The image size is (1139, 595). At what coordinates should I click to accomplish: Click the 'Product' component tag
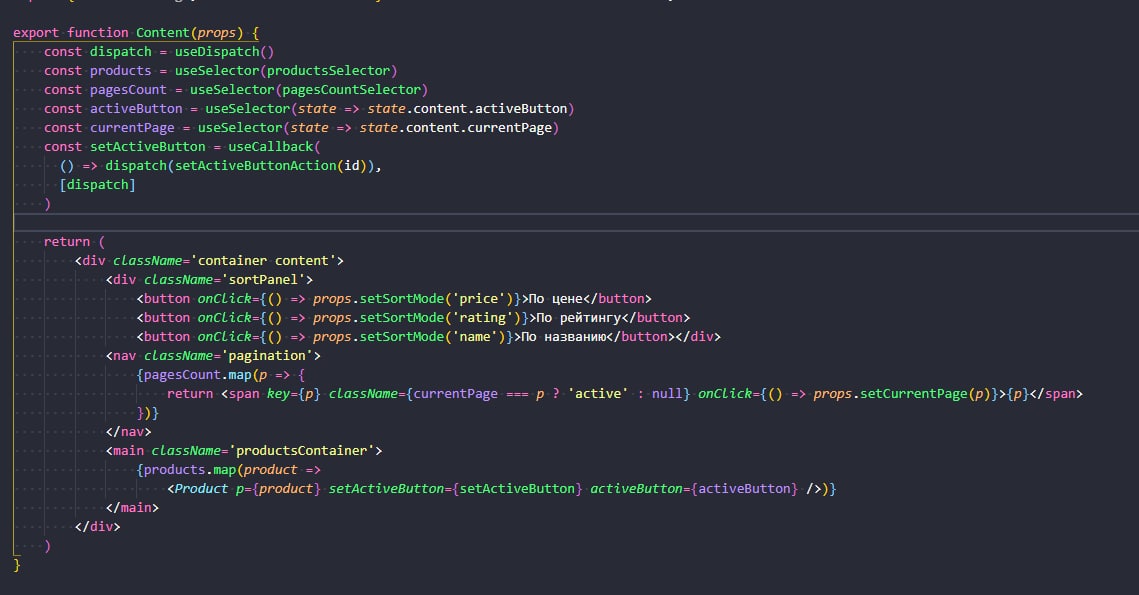[x=201, y=488]
